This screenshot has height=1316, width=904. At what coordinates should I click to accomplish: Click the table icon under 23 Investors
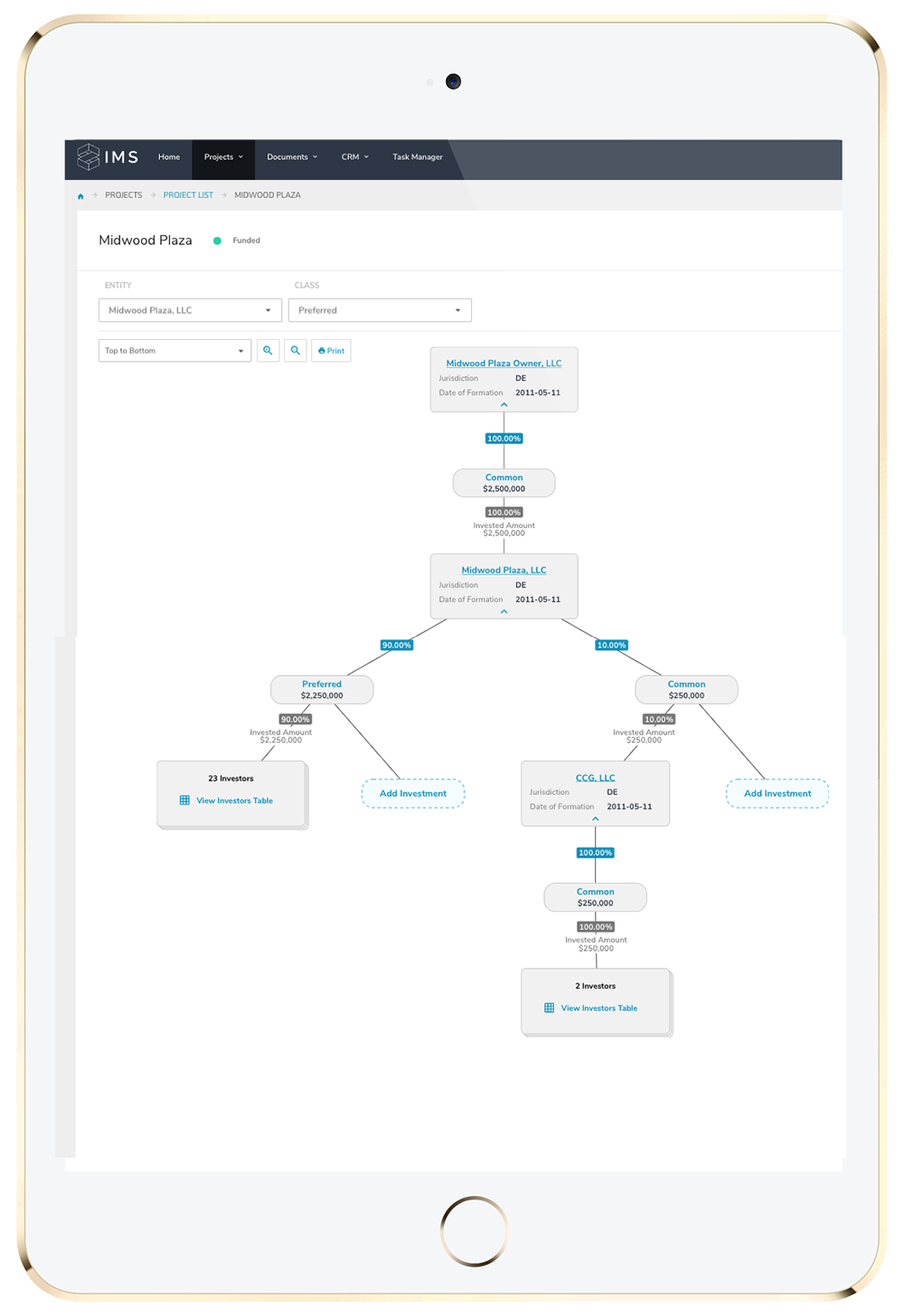(x=184, y=800)
